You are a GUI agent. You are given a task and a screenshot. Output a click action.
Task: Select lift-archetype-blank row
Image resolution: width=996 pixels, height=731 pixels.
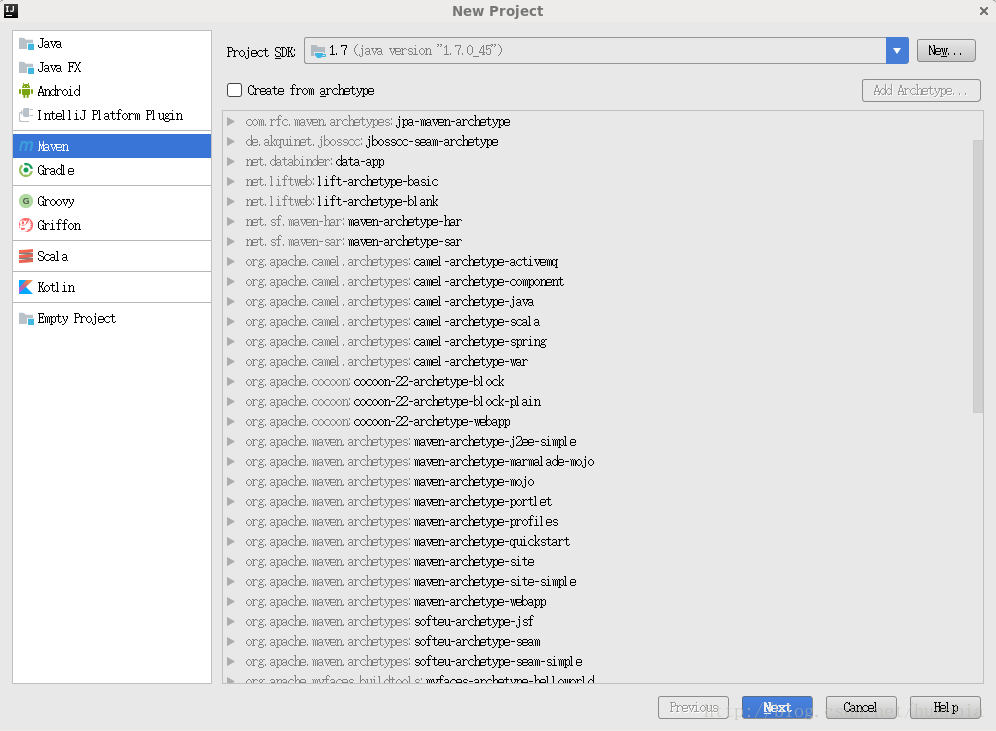click(x=598, y=201)
